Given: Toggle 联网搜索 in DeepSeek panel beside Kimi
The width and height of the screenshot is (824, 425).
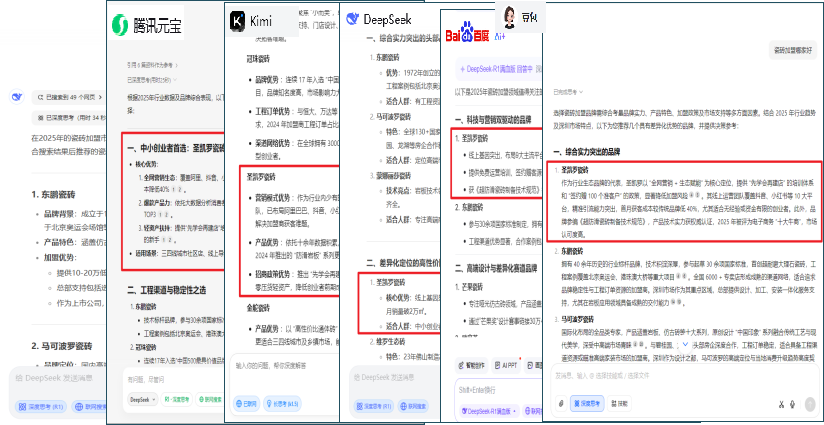Looking at the screenshot, I should 414,406.
